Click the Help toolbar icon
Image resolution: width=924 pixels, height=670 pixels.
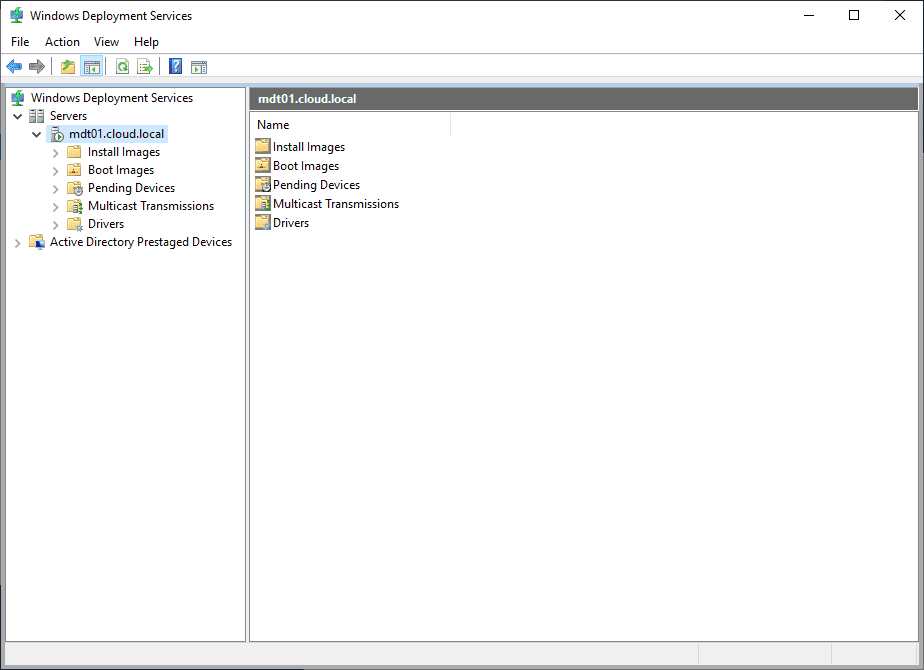tap(175, 67)
